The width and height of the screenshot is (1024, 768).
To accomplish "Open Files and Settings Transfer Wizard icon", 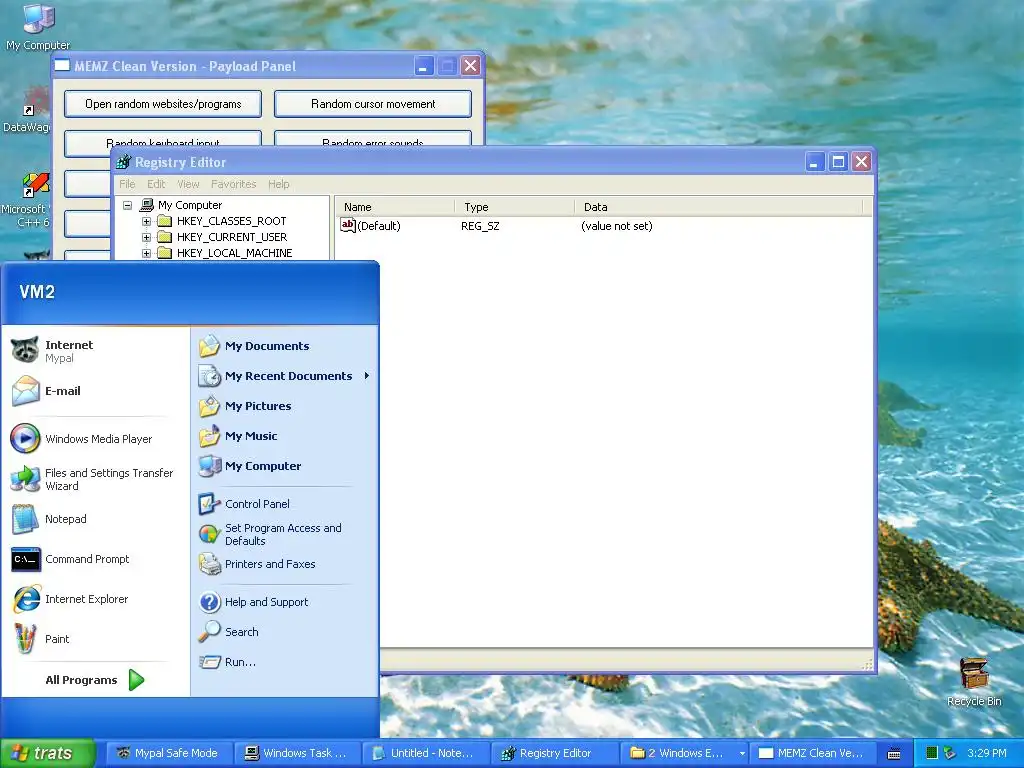I will 25,479.
